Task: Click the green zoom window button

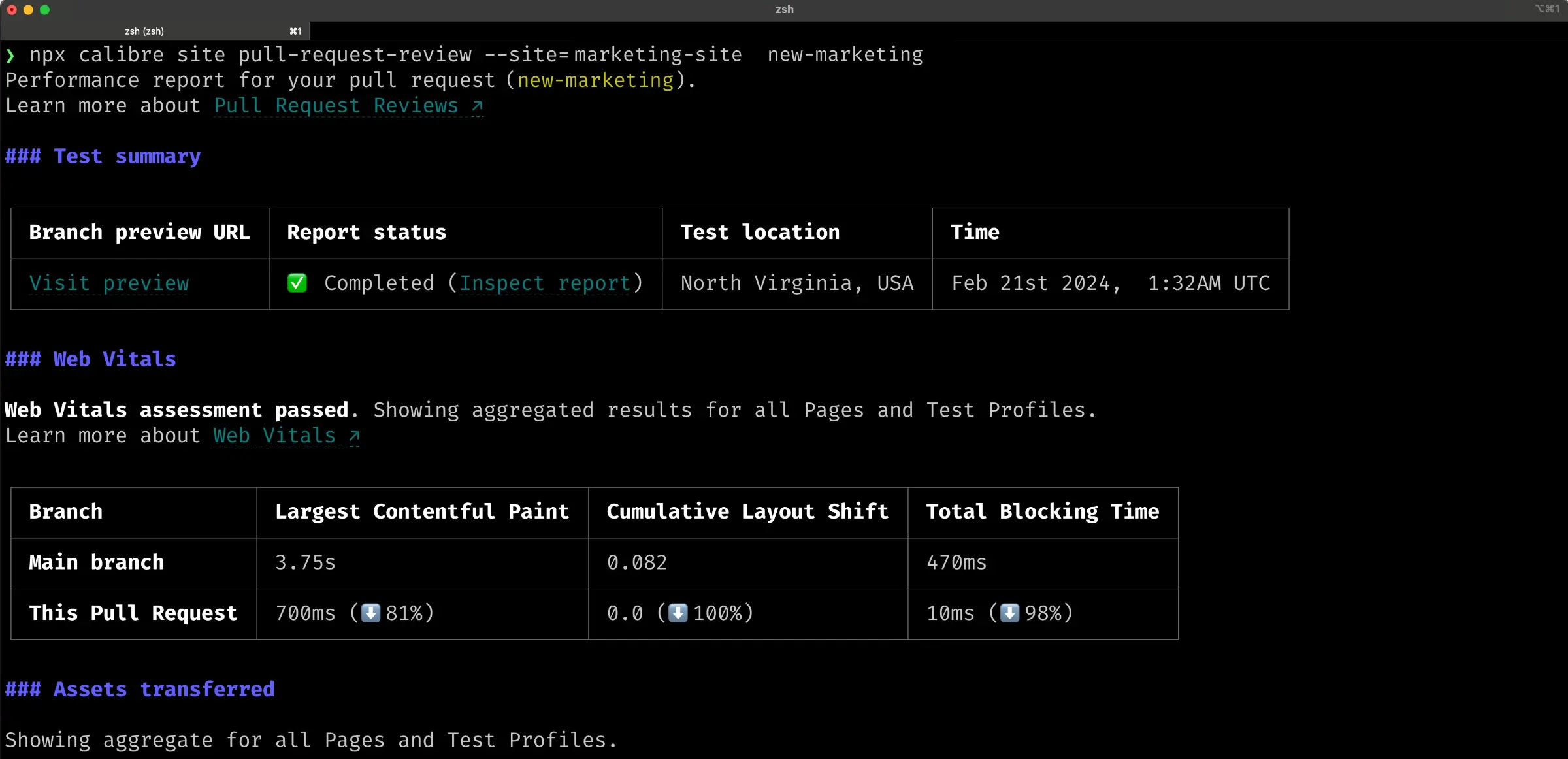Action: (44, 10)
